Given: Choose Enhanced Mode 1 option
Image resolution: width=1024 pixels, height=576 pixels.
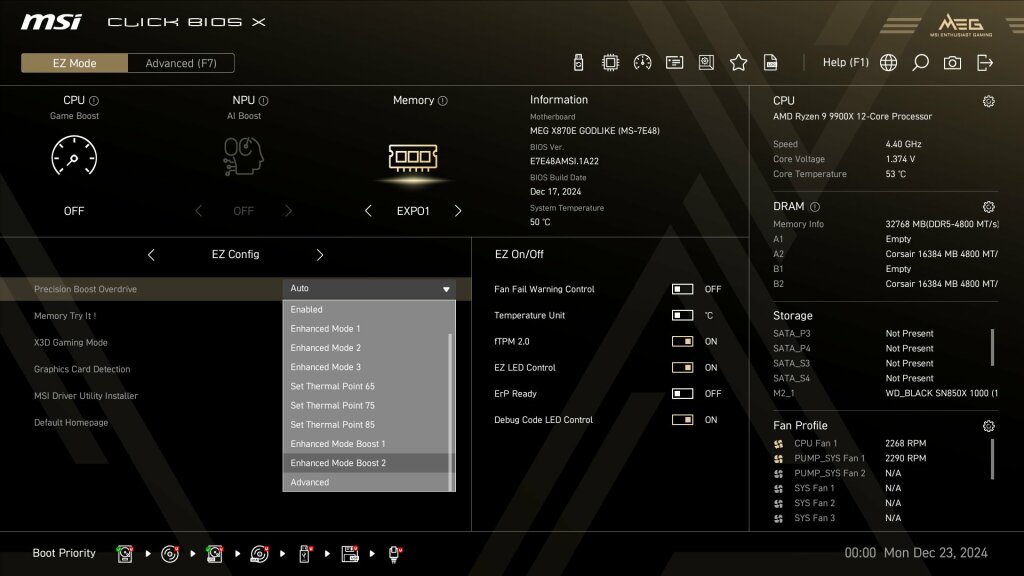Looking at the screenshot, I should (366, 328).
